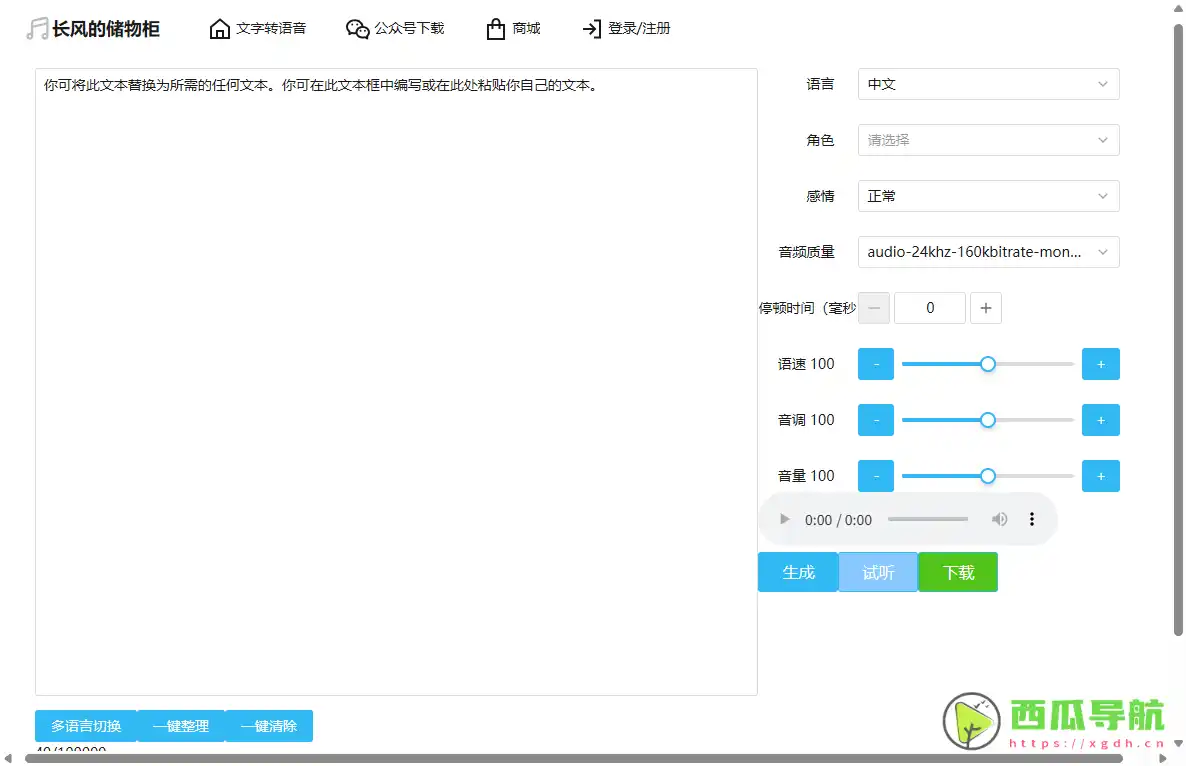Image resolution: width=1186 pixels, height=766 pixels.
Task: Click the login arrow icon
Action: click(x=591, y=29)
